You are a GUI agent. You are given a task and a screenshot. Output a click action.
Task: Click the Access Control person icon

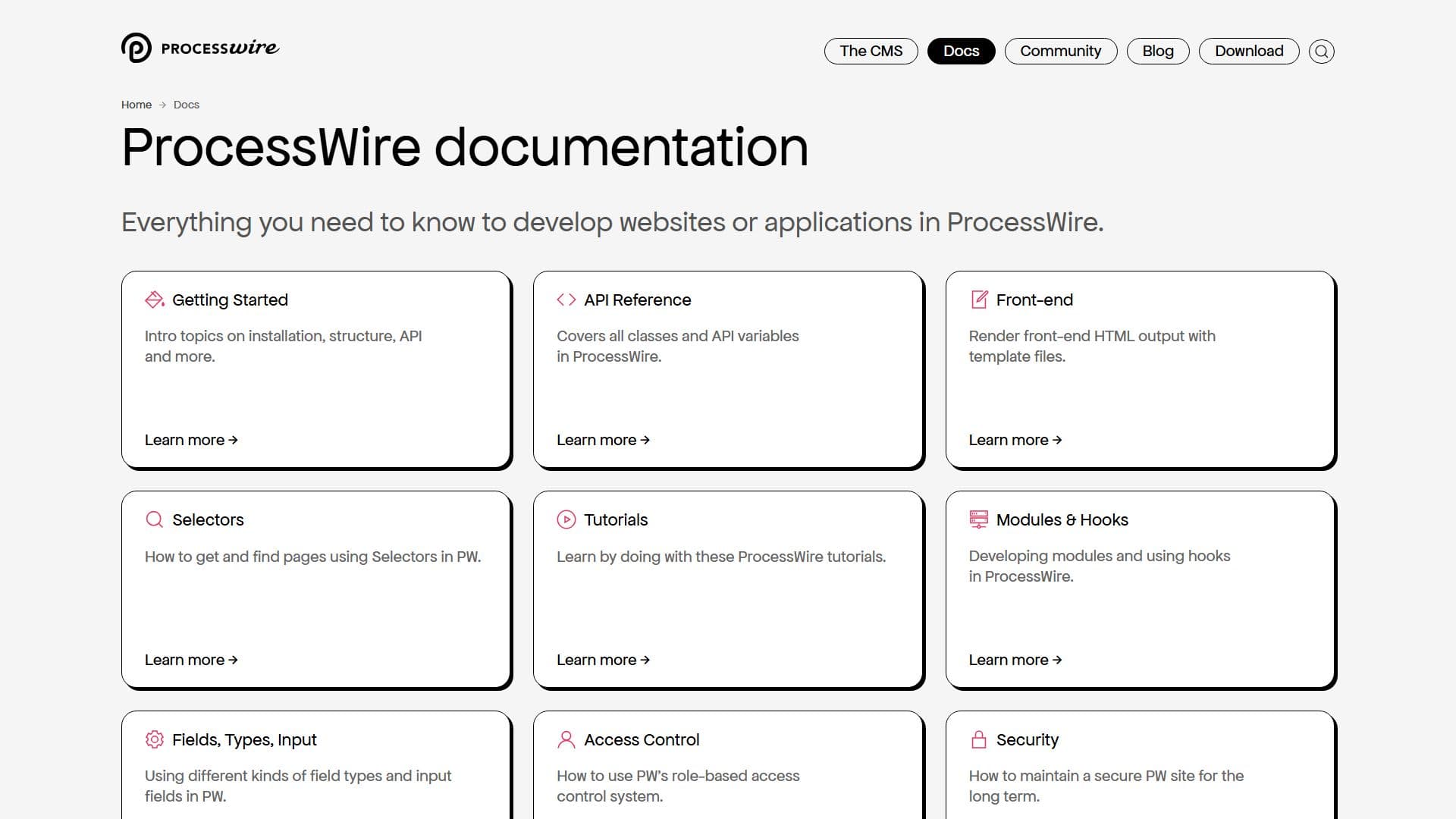point(566,739)
